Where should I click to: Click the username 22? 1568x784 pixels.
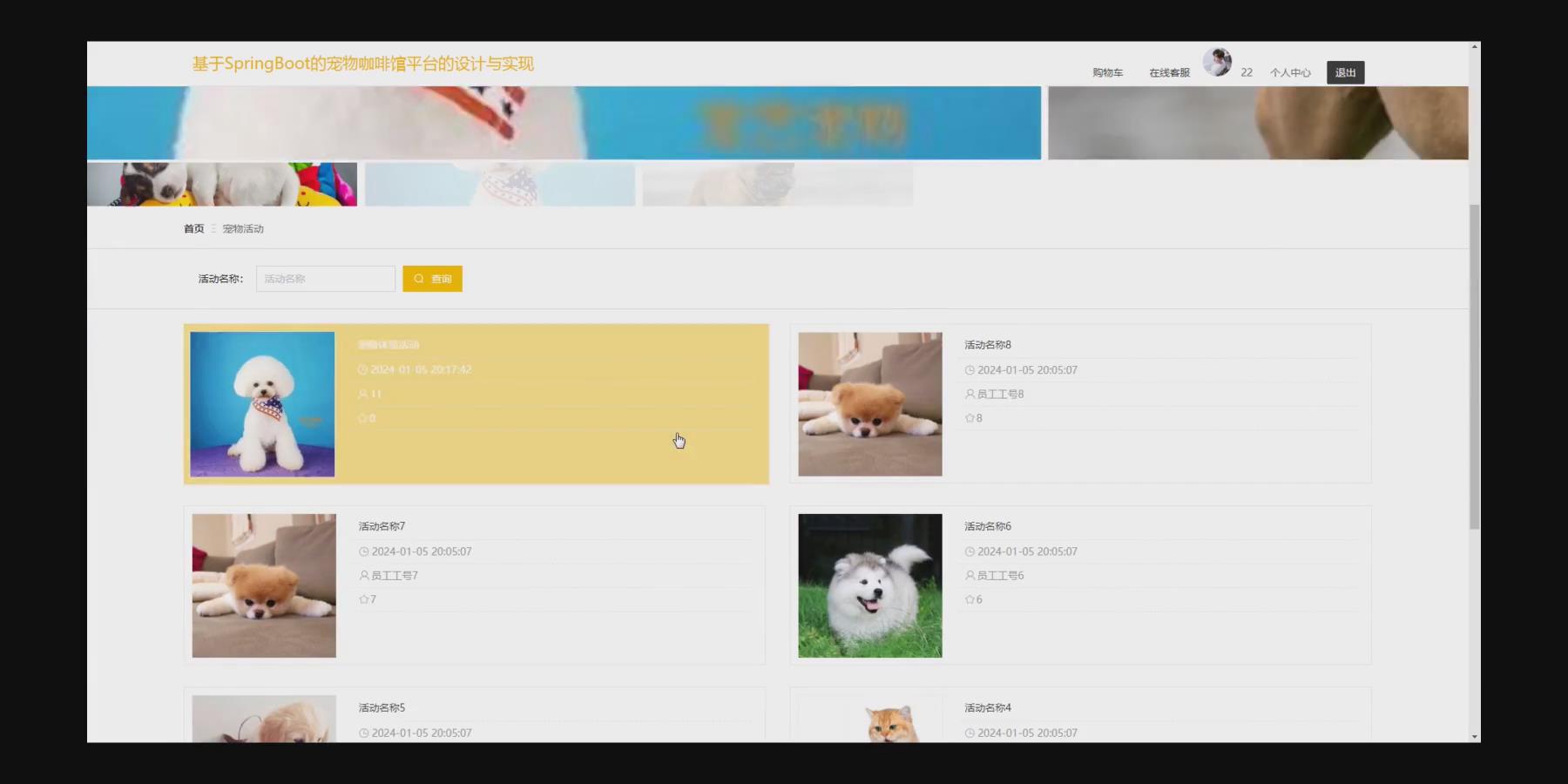1247,73
